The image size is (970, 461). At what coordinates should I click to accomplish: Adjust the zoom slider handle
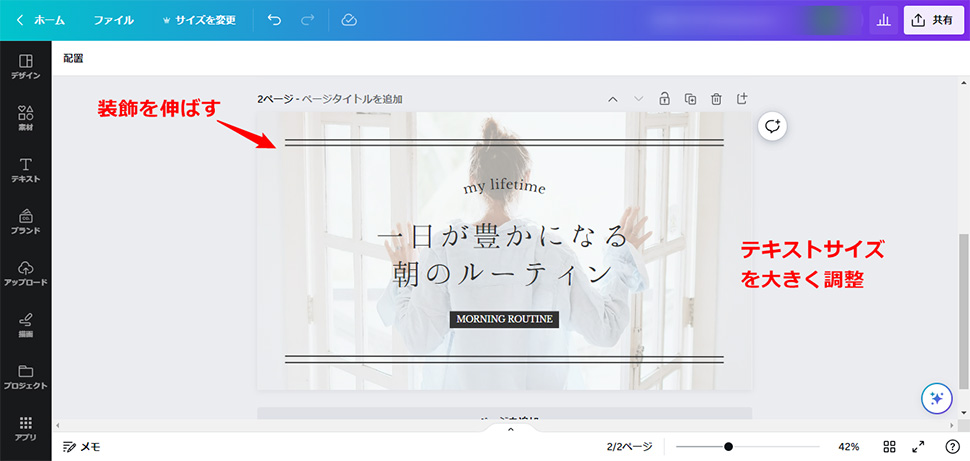coord(729,446)
